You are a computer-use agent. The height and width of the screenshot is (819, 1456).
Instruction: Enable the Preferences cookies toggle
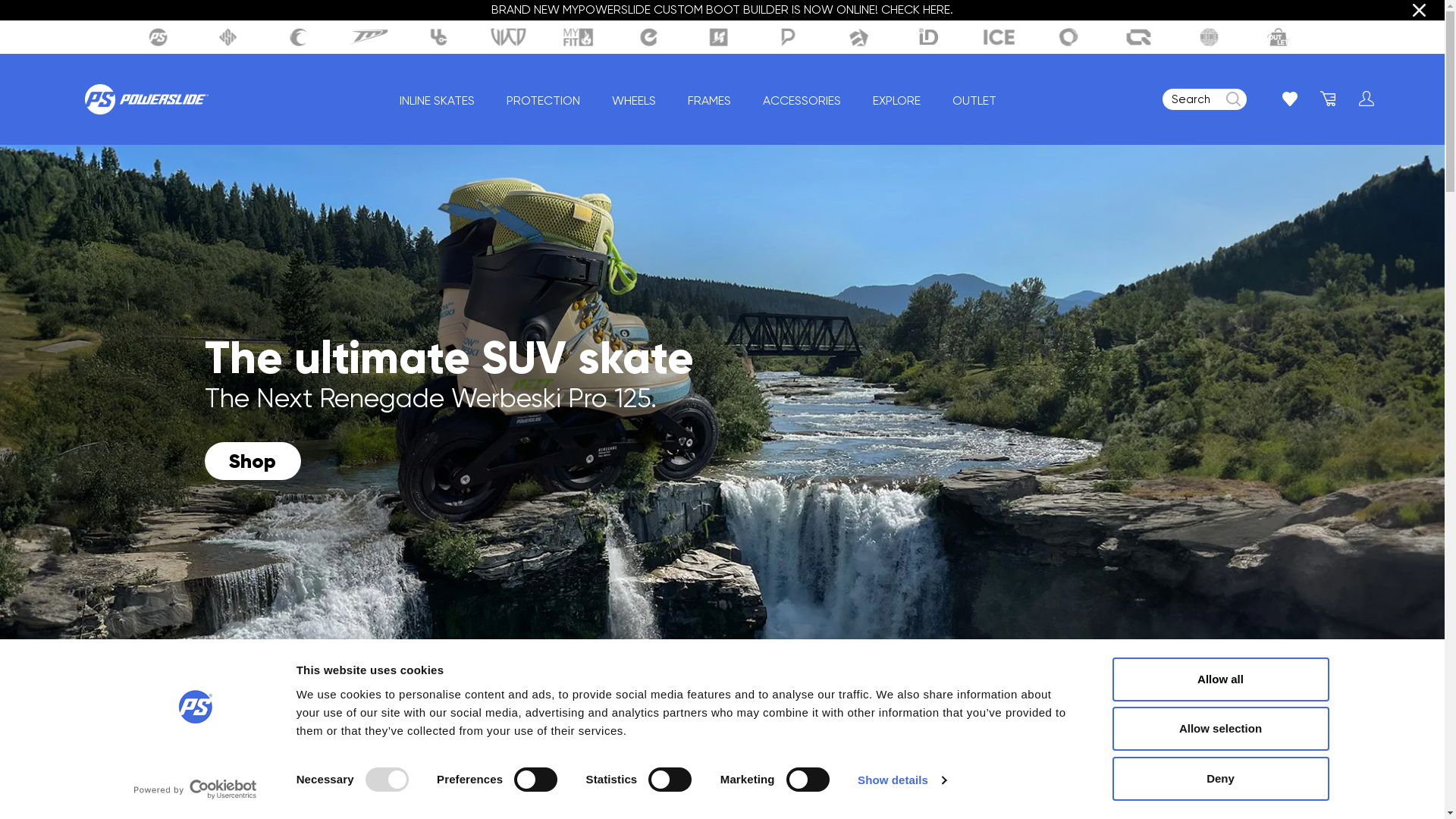[x=535, y=780]
